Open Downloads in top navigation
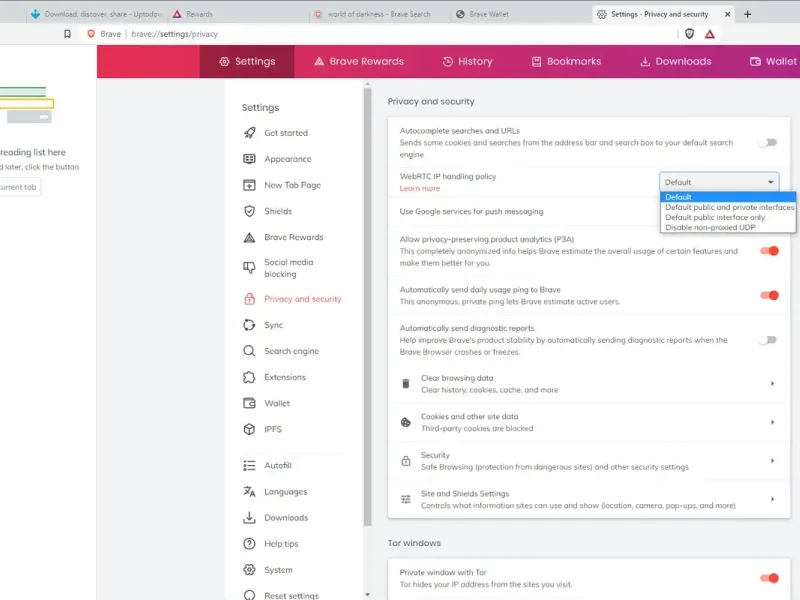This screenshot has height=600, width=800. 676,61
